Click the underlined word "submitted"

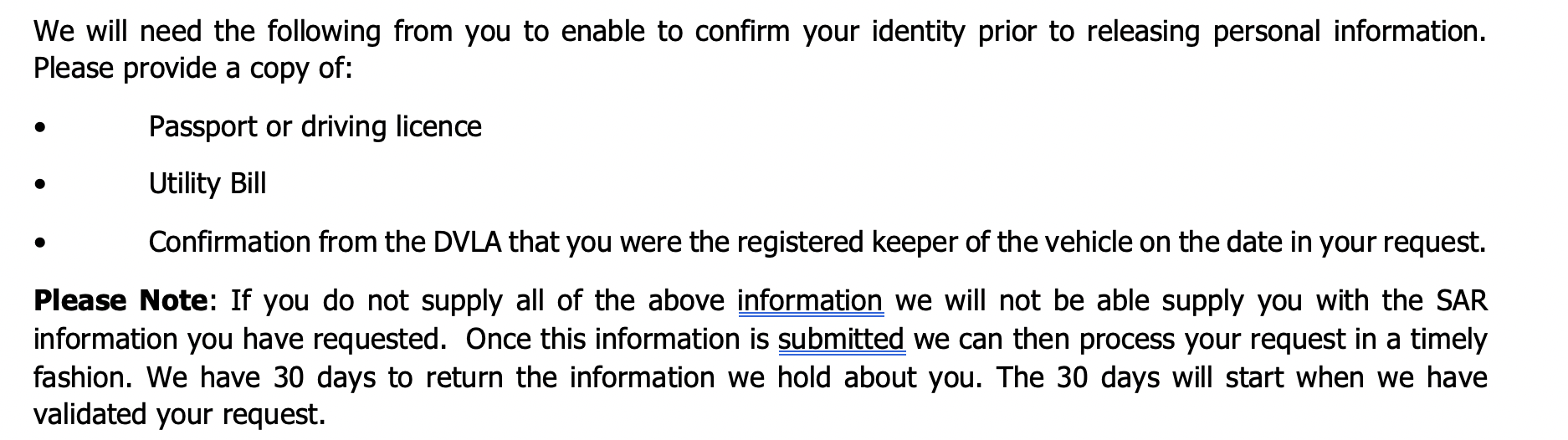tap(841, 339)
